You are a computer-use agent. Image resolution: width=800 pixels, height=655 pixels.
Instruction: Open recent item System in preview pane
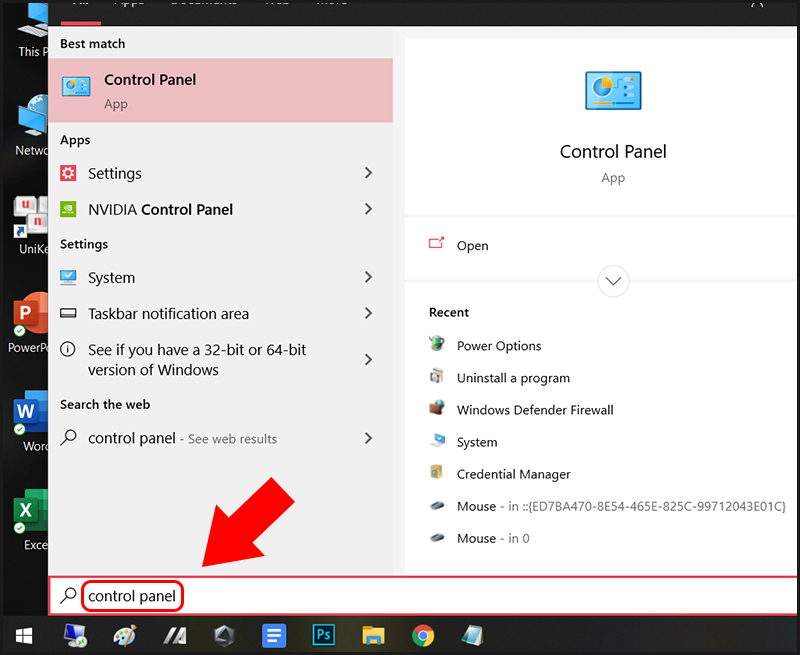[477, 442]
